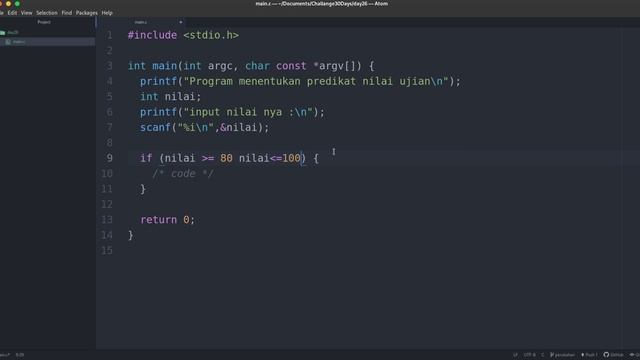Click on "if" keyword on line 9
The width and height of the screenshot is (640, 360).
click(146, 158)
